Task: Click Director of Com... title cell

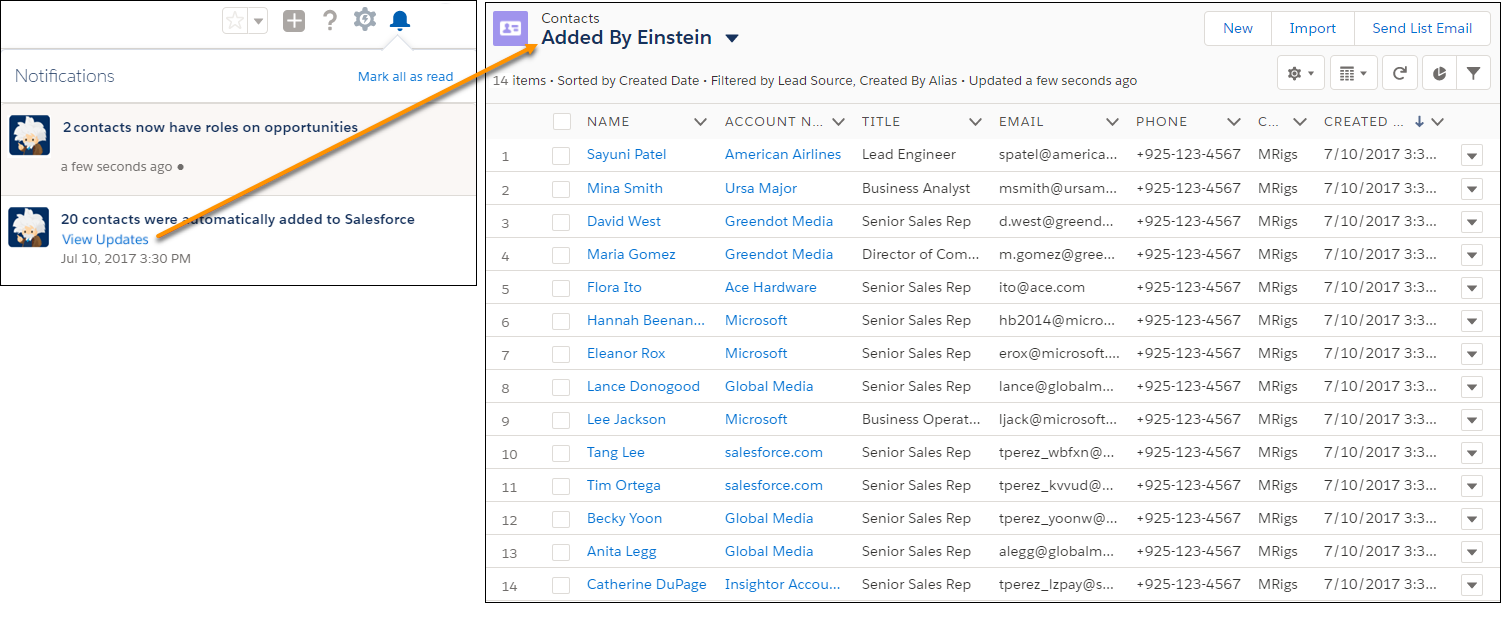Action: (921, 254)
